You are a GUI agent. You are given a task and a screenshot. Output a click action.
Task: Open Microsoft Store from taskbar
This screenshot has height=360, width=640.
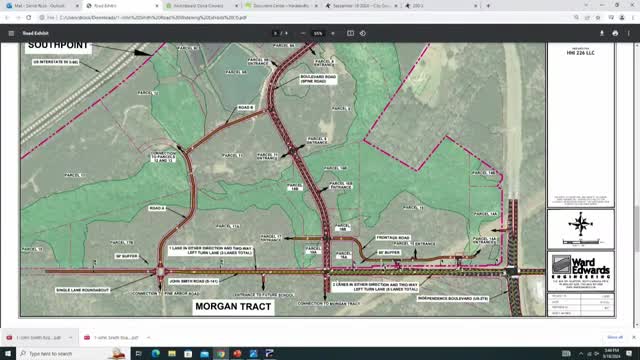(188, 353)
